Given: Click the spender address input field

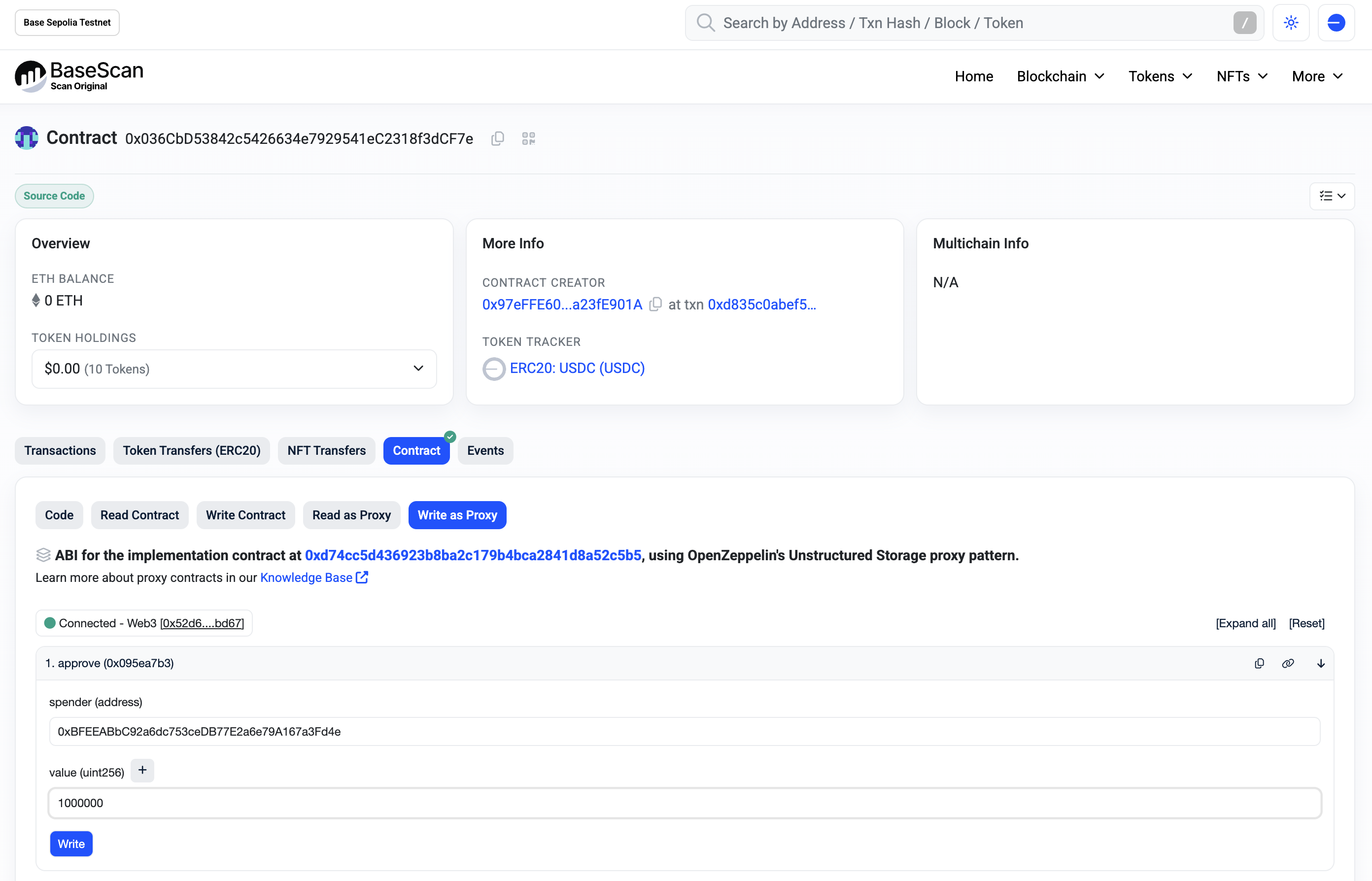Looking at the screenshot, I should [685, 732].
